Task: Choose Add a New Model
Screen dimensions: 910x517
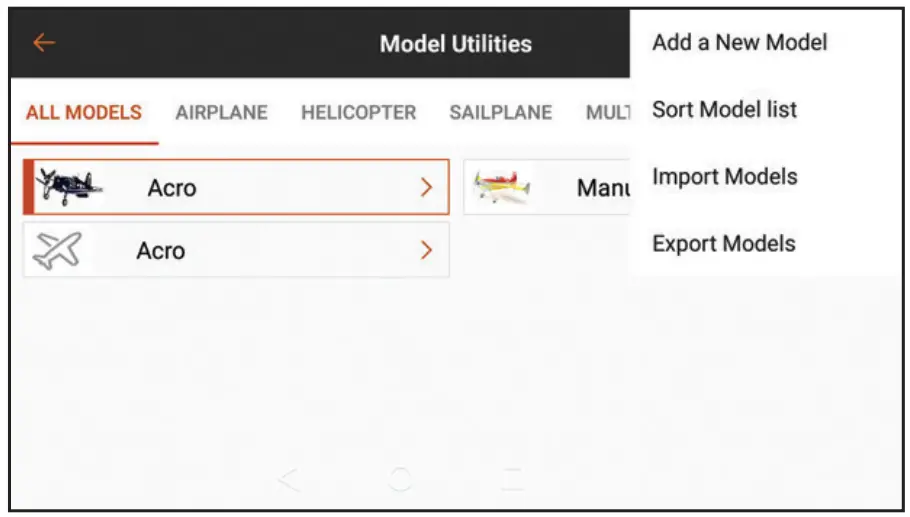Action: point(739,42)
